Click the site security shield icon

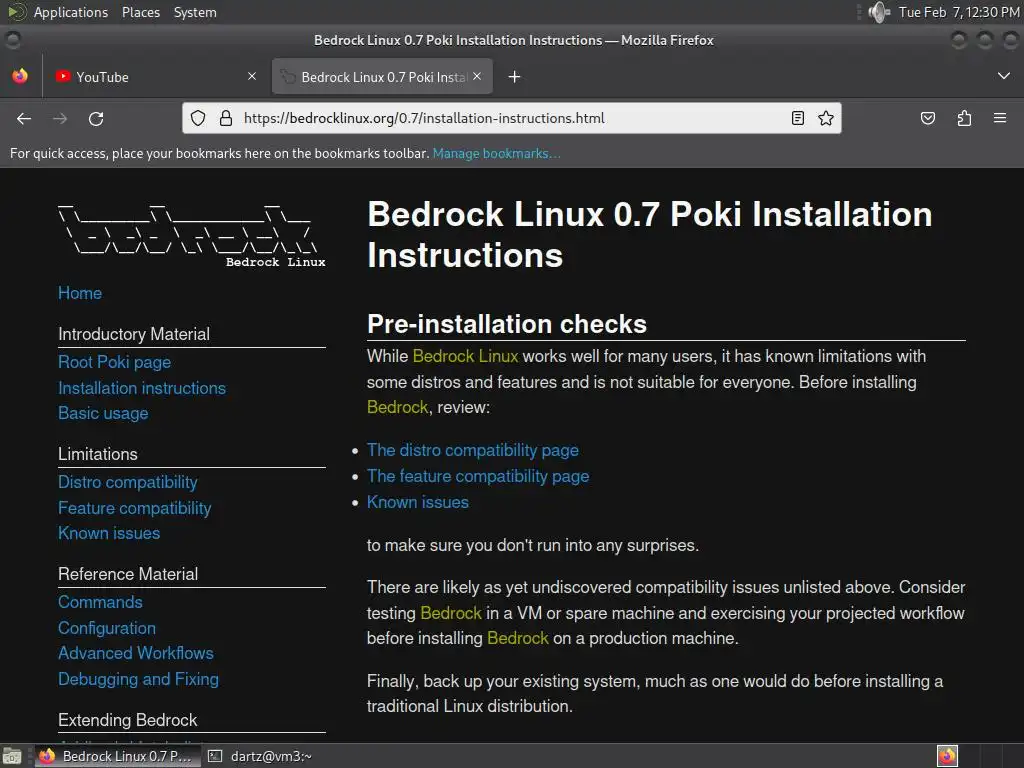point(198,118)
